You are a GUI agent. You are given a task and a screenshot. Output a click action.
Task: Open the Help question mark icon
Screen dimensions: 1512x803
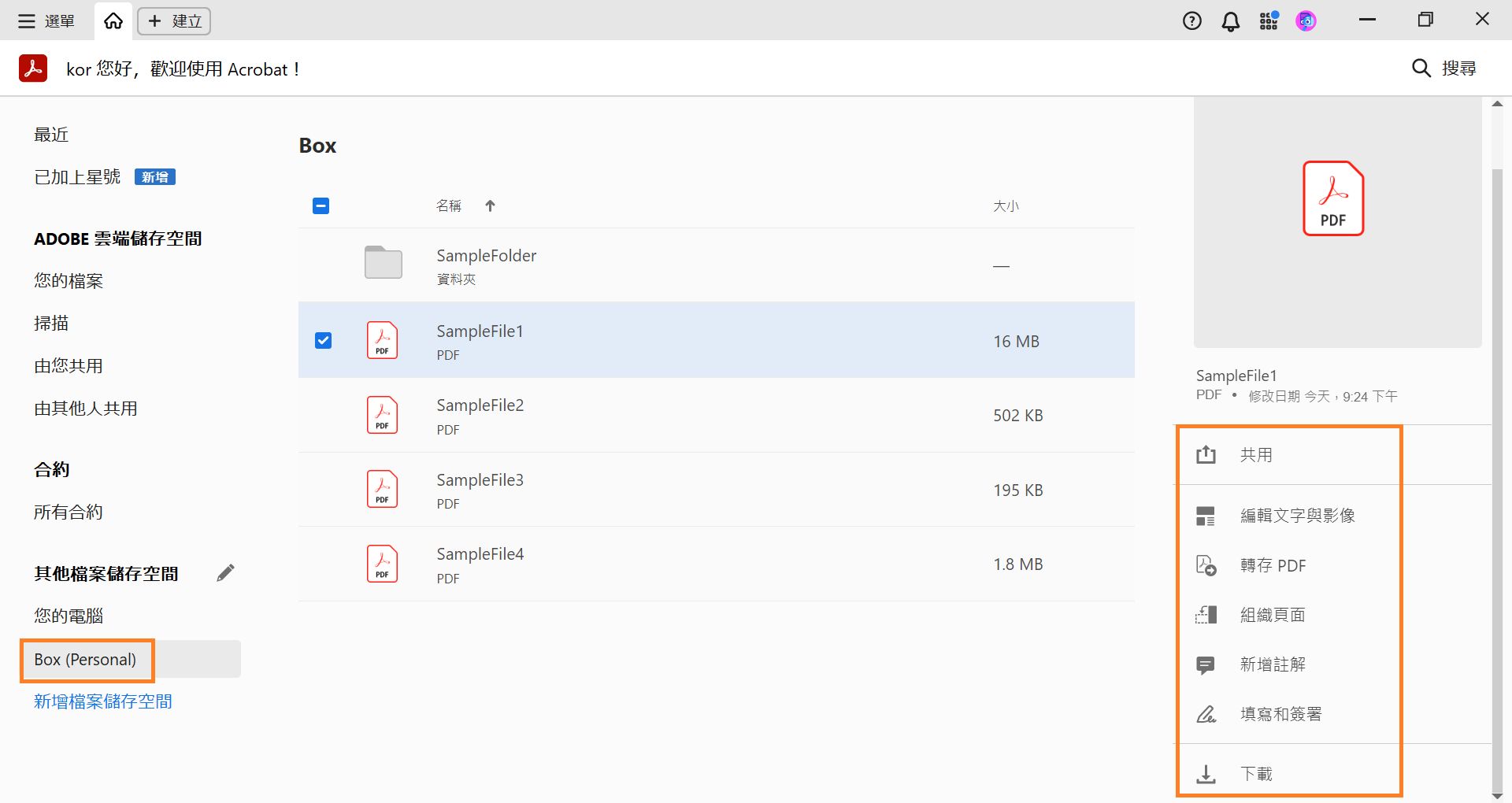1192,21
